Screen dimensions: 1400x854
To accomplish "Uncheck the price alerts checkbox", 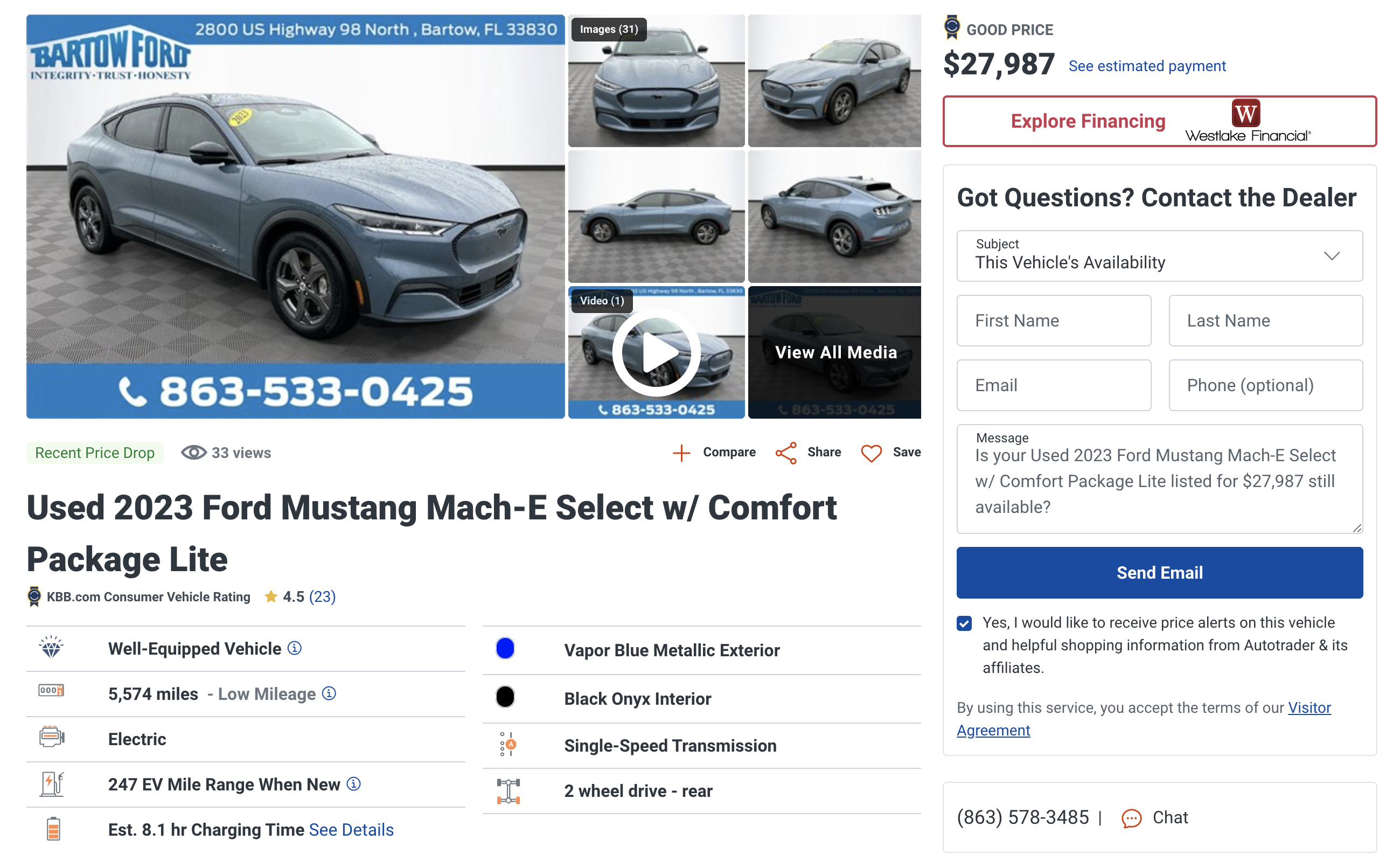I will click(964, 623).
